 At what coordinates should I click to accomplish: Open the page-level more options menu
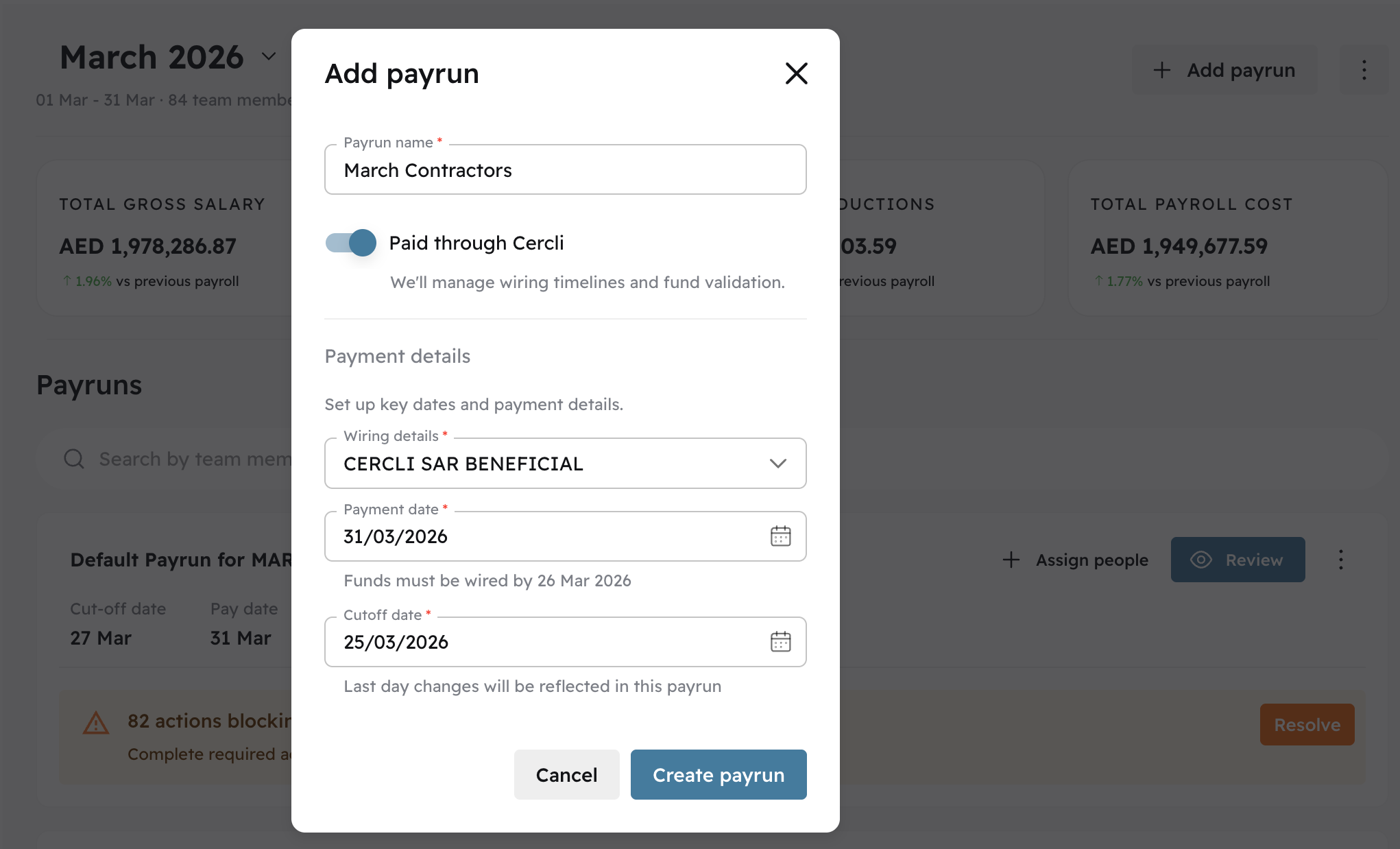[1364, 70]
